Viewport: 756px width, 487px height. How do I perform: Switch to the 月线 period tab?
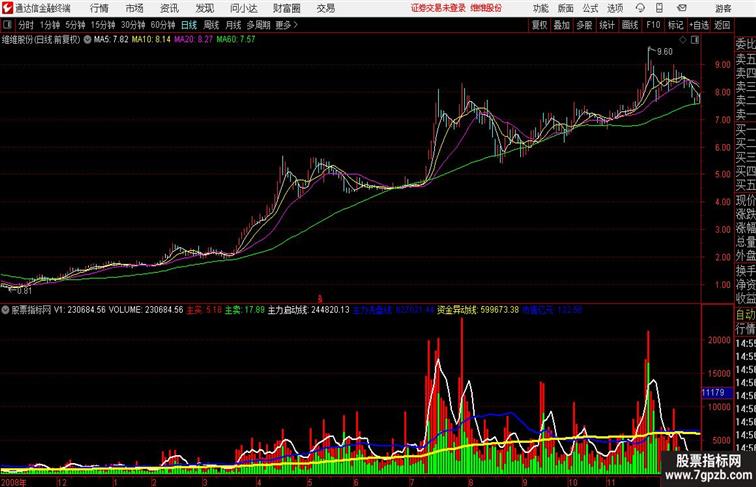pos(233,25)
